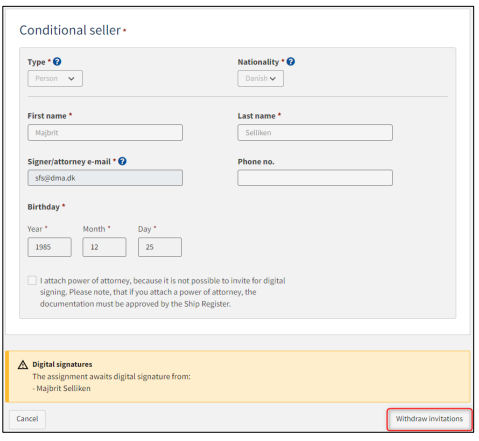Screen dimensions: 479x441
Task: Click the Withdraw invitations button
Action: tap(429, 419)
